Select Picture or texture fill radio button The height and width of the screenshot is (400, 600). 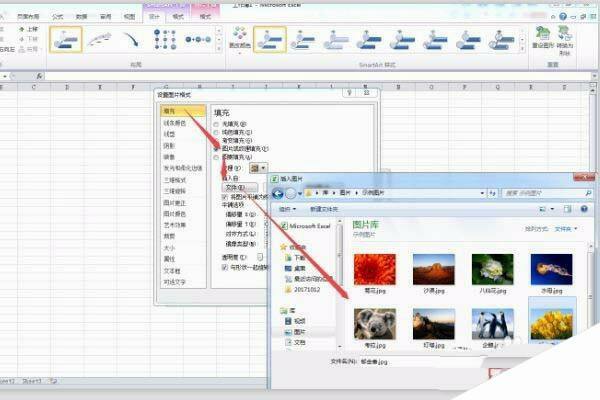pos(217,149)
